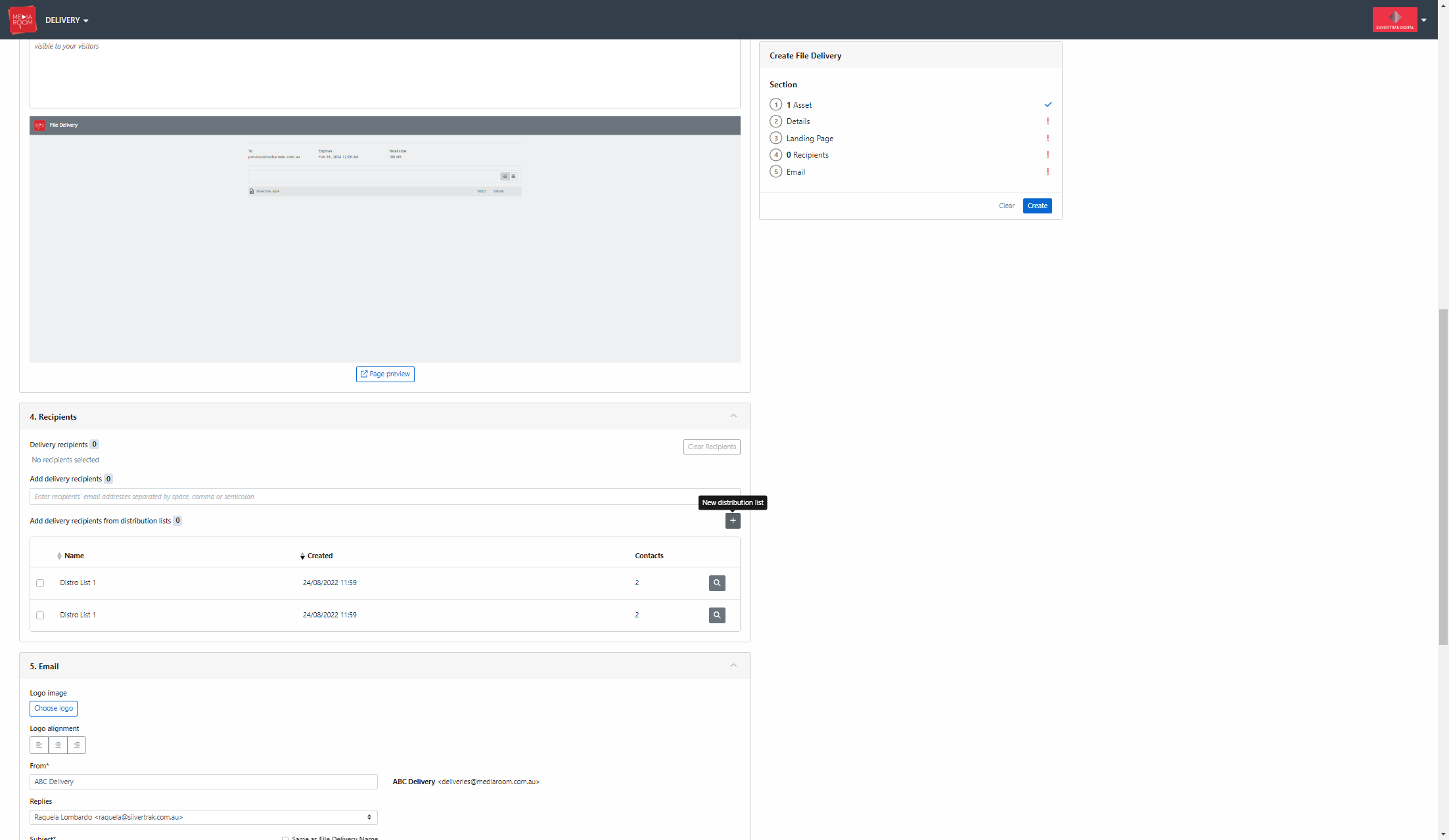Add a new distribution list with plus icon
Image resolution: width=1449 pixels, height=840 pixels.
coord(733,521)
